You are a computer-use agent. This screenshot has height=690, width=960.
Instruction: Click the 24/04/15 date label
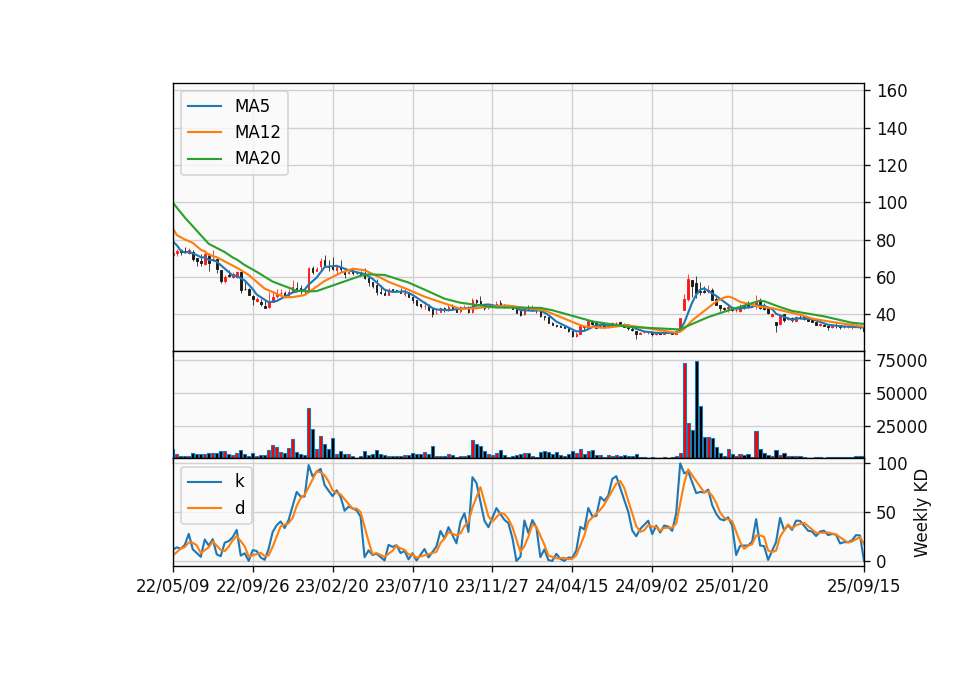(x=572, y=586)
